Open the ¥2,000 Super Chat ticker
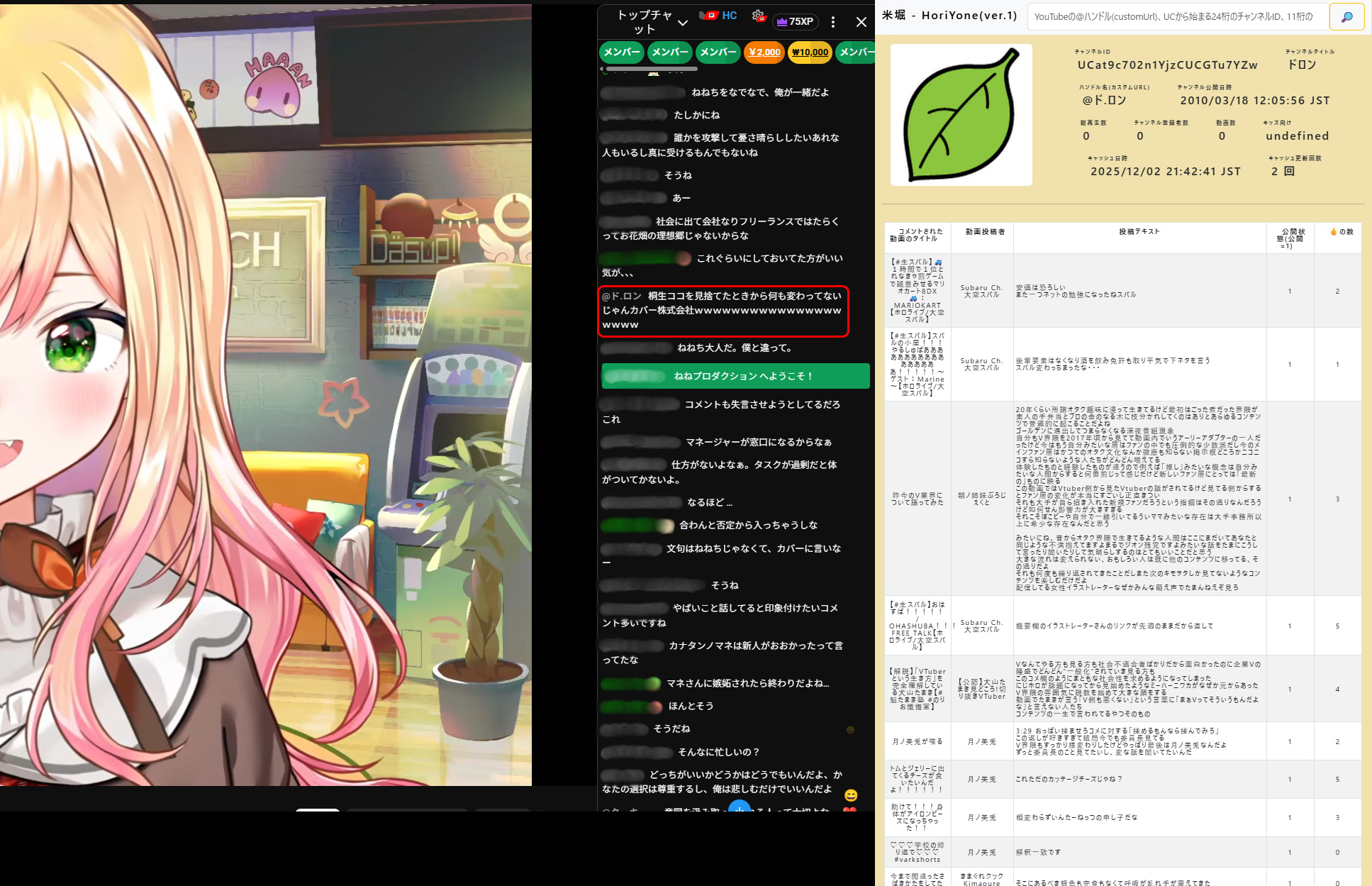 (764, 52)
